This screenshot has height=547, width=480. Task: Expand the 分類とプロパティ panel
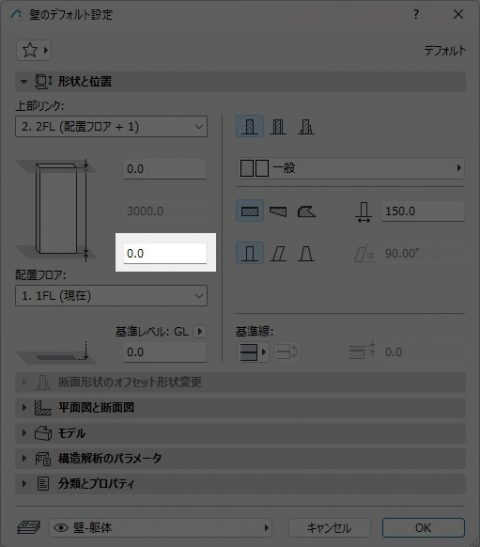click(240, 484)
